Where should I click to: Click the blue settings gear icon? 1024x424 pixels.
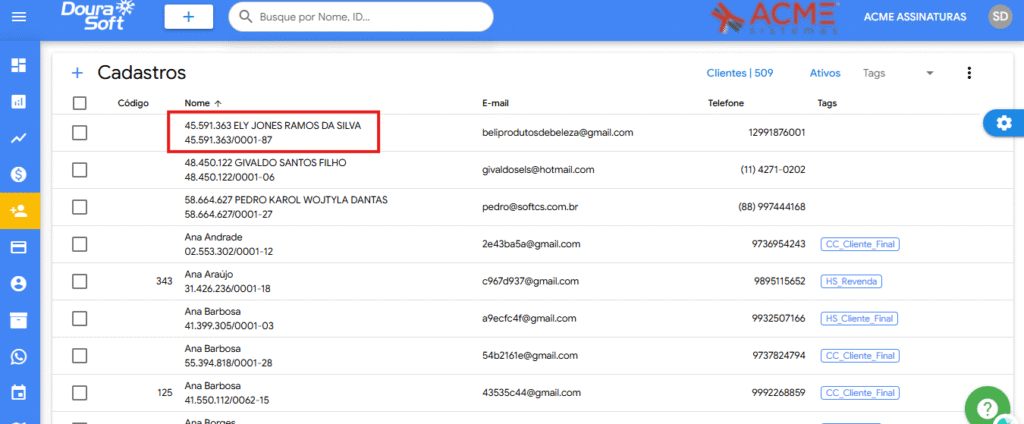pyautogui.click(x=1003, y=122)
